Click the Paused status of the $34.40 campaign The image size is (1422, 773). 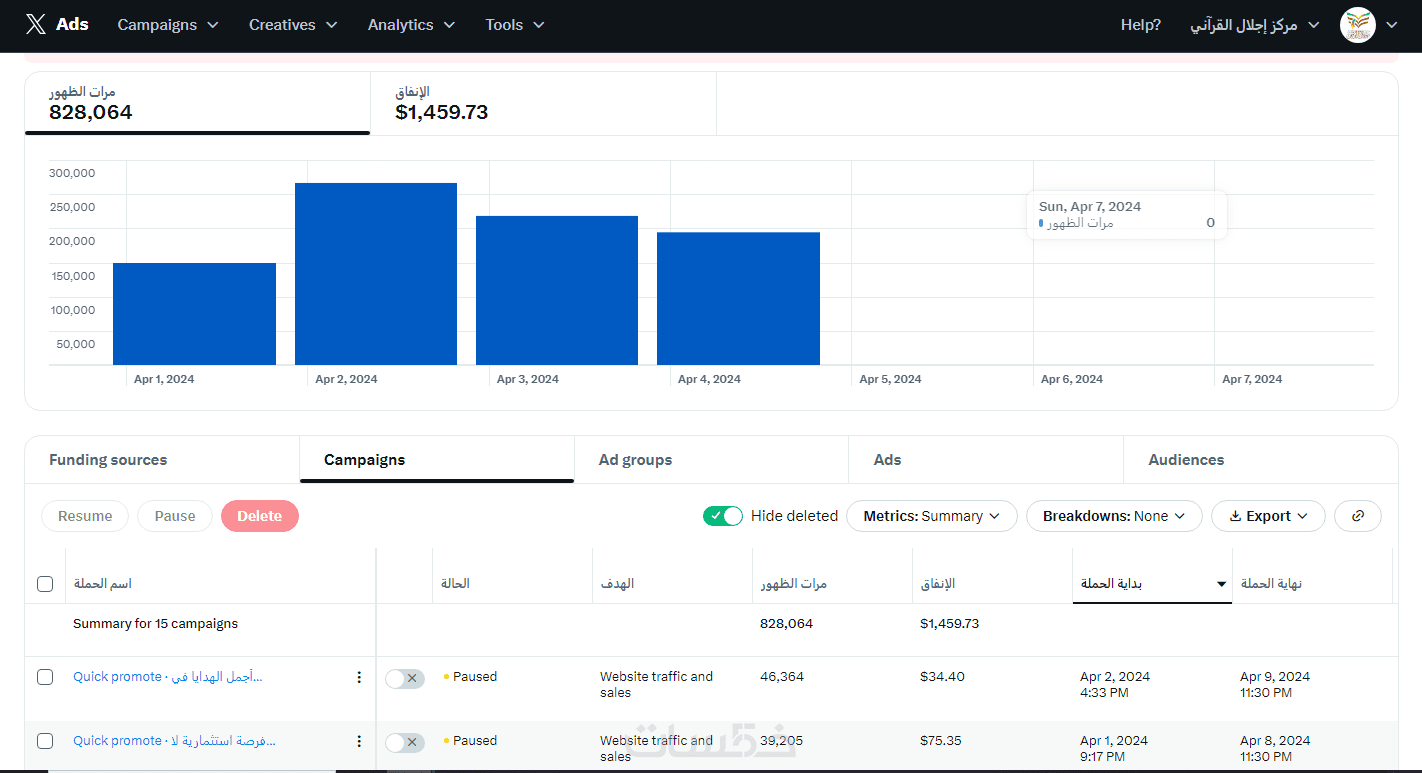(470, 677)
